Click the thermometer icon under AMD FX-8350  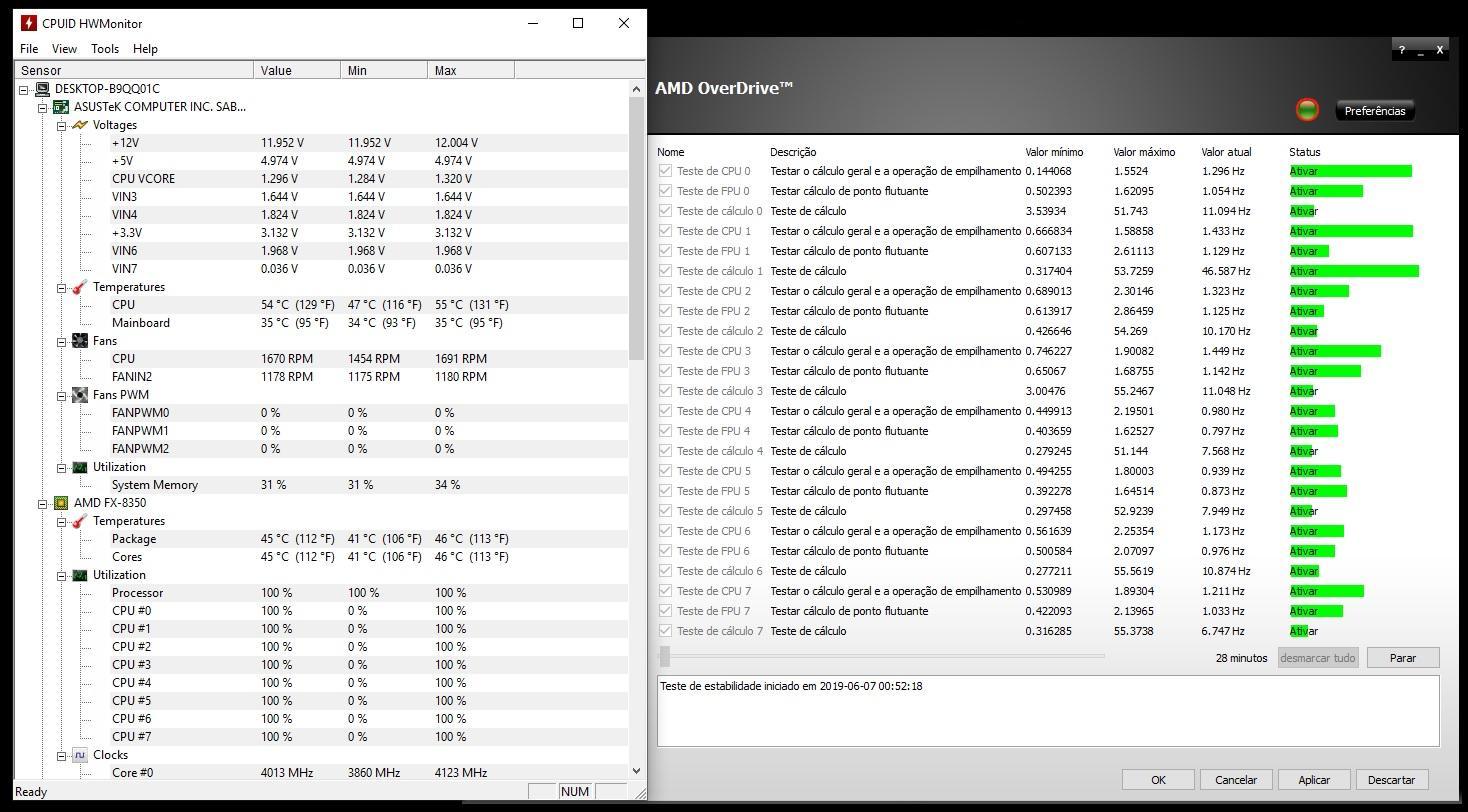pos(80,521)
